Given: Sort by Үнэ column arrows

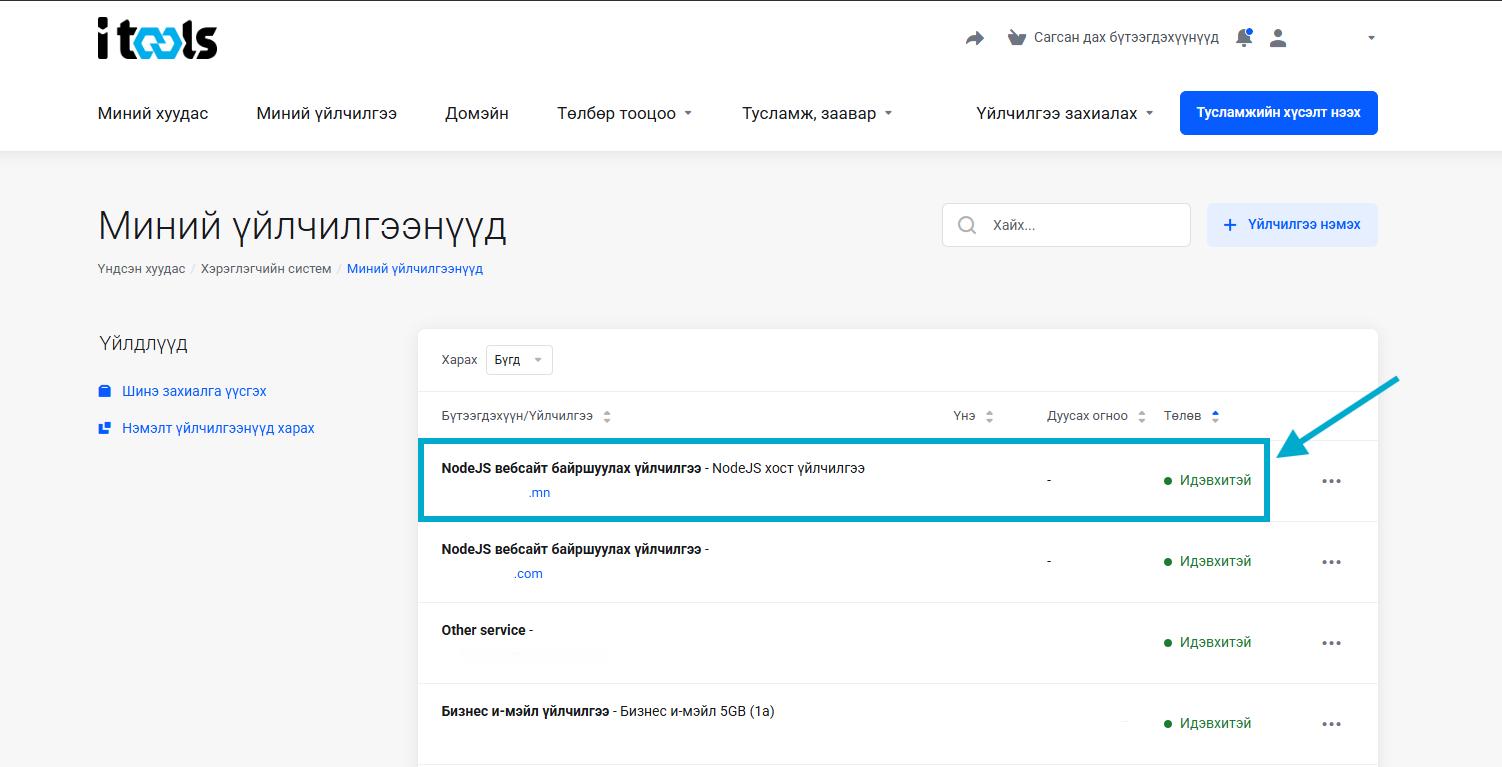Looking at the screenshot, I should click(x=990, y=416).
